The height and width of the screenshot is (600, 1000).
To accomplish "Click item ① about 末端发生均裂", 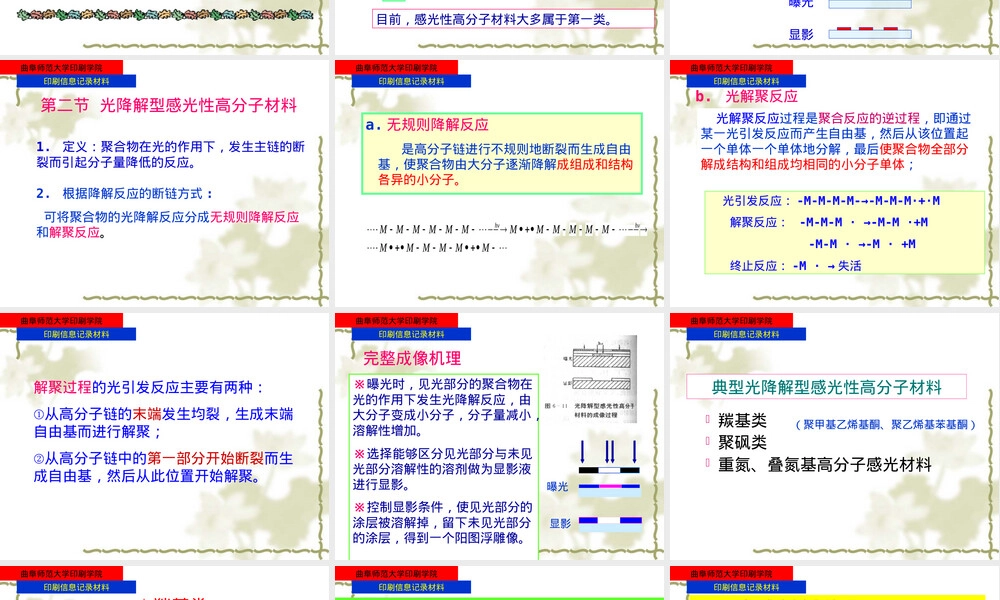I will pos(163,423).
